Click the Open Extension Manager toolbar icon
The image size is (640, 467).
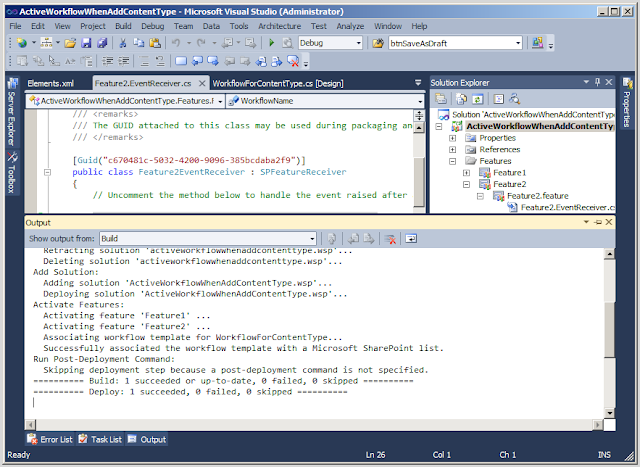538,42
